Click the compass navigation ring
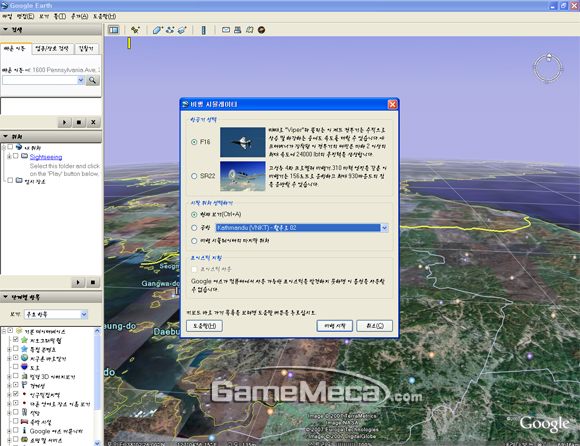The height and width of the screenshot is (446, 580). 548,68
